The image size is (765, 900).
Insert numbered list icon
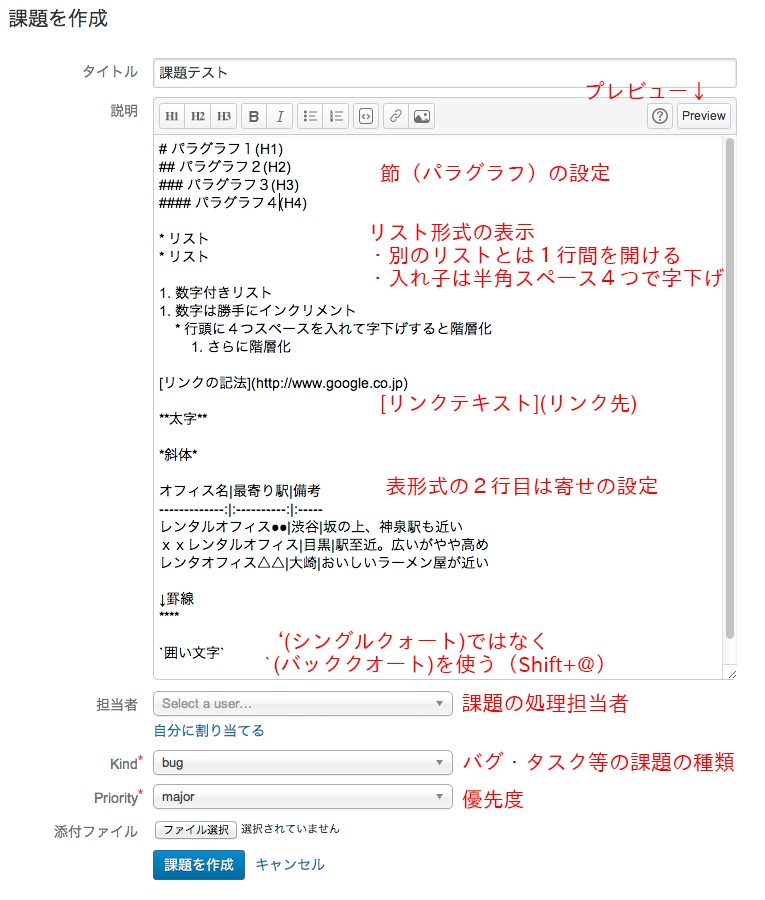[336, 117]
